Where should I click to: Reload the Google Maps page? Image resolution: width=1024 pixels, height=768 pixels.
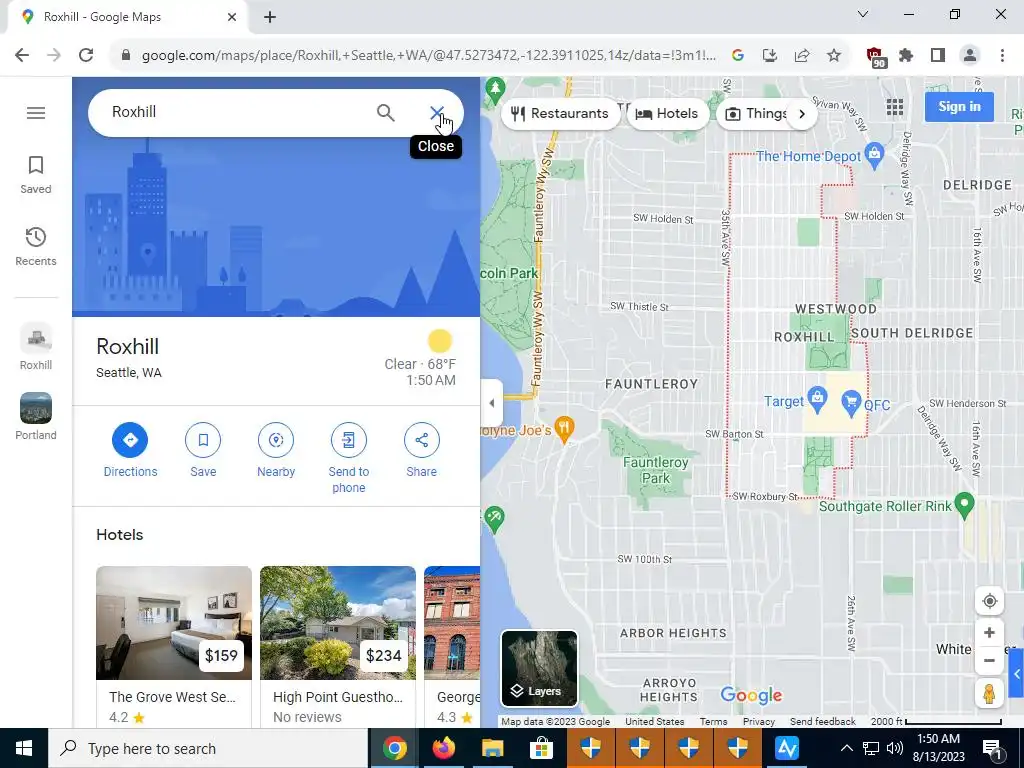click(x=86, y=56)
